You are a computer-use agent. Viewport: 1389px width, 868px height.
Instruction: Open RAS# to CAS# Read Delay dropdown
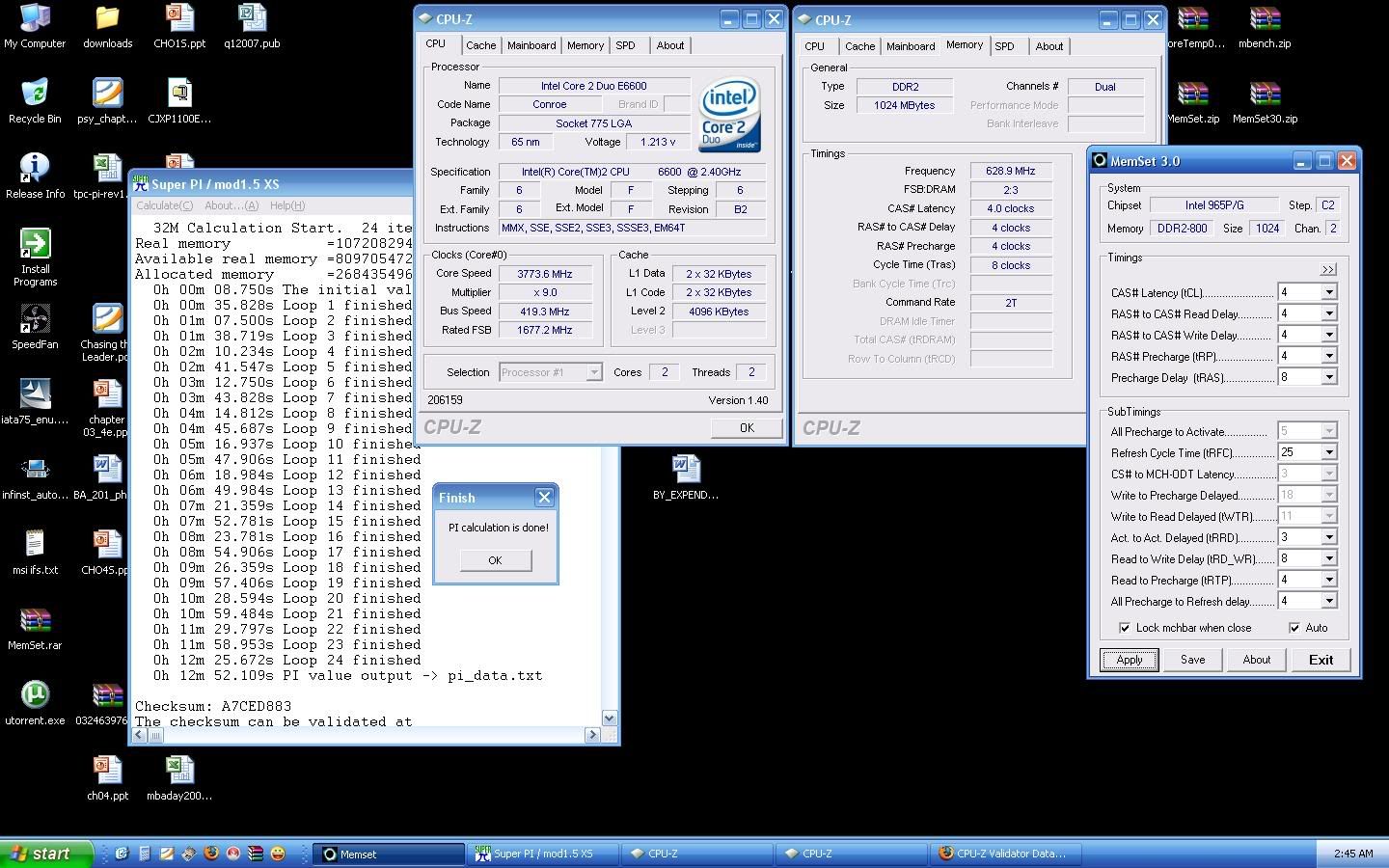click(1329, 313)
